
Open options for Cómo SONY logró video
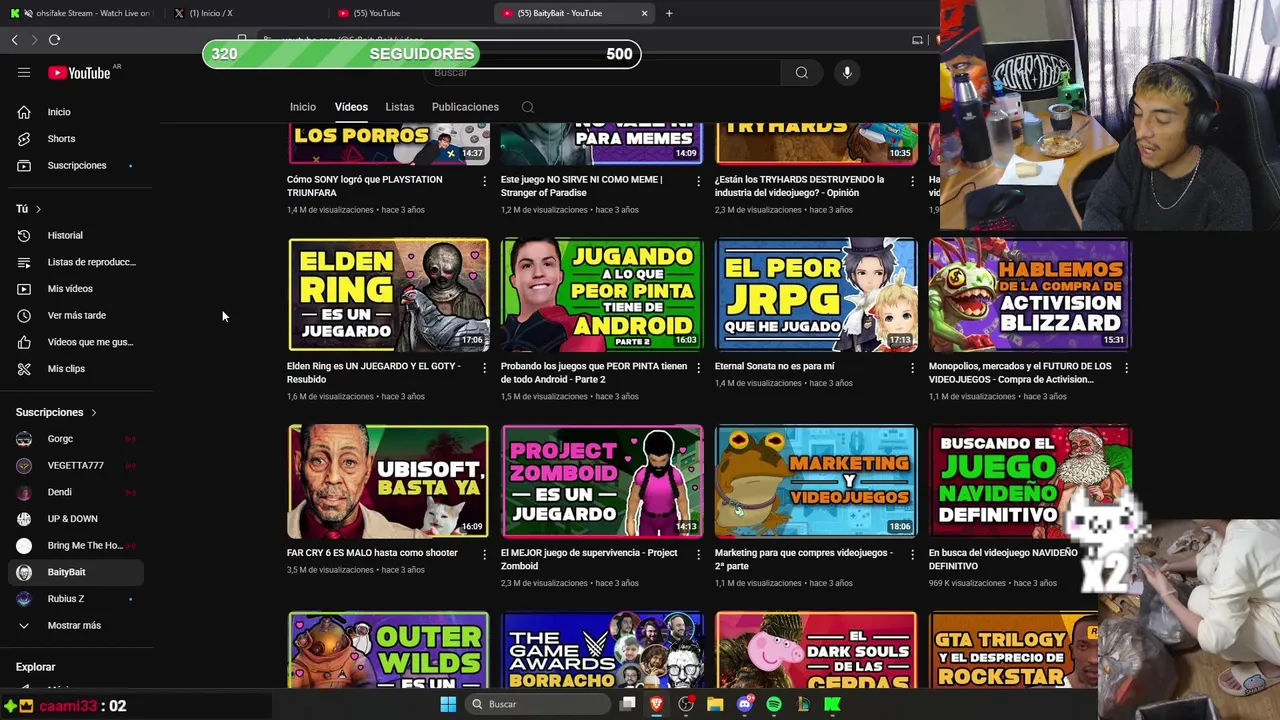[x=484, y=181]
